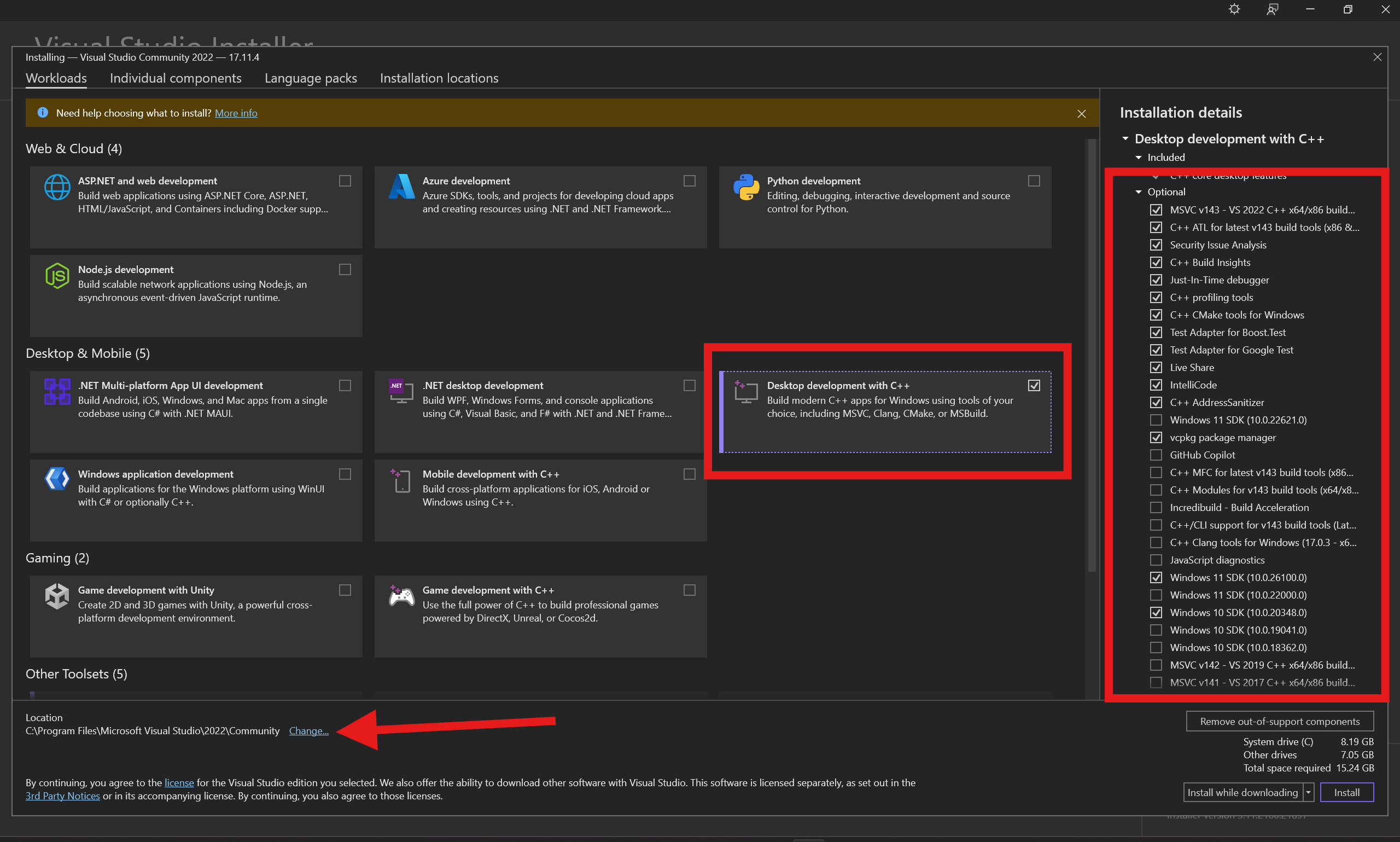Open the 3rd Party Notices link
1400x842 pixels.
pyautogui.click(x=62, y=795)
